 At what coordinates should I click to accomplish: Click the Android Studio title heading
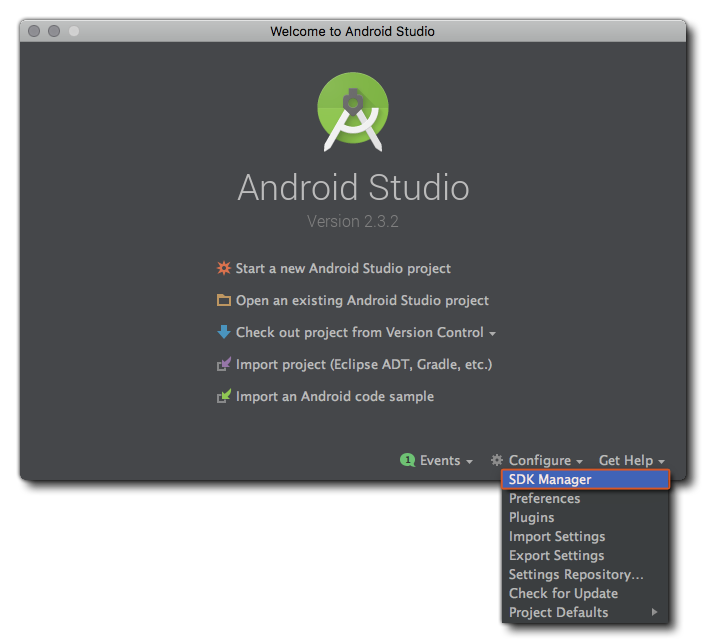tap(353, 187)
